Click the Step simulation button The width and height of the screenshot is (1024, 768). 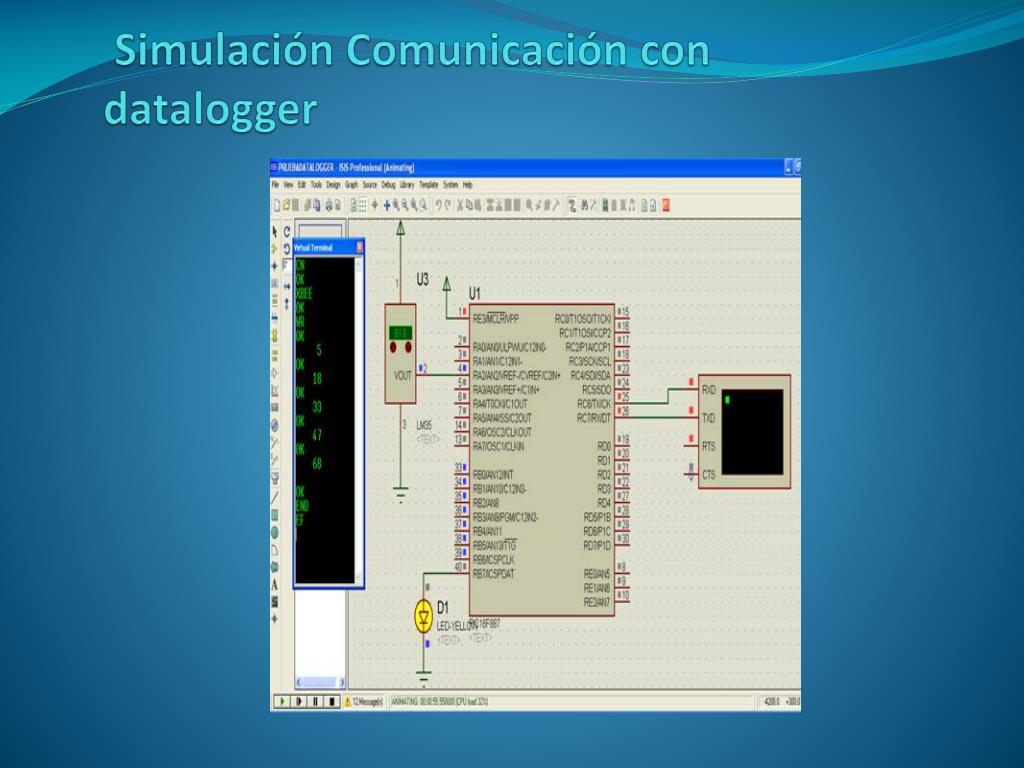[299, 702]
